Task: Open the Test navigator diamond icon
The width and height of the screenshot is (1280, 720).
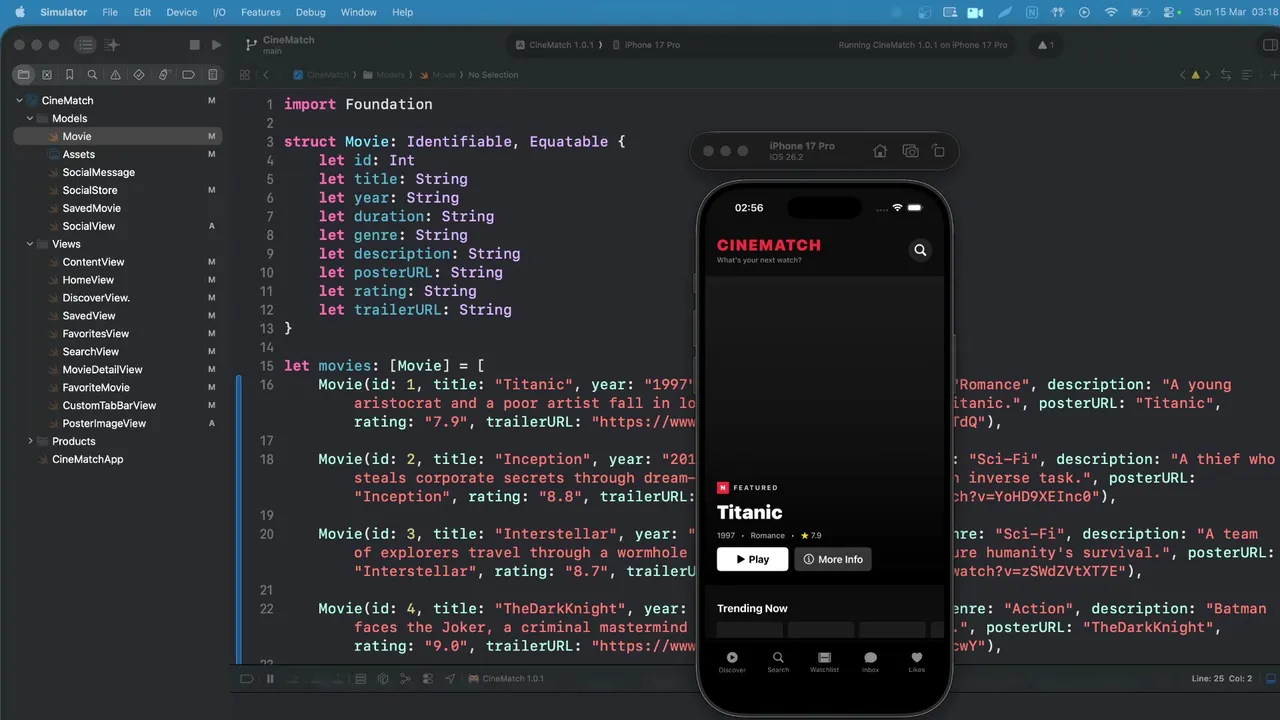Action: [140, 75]
